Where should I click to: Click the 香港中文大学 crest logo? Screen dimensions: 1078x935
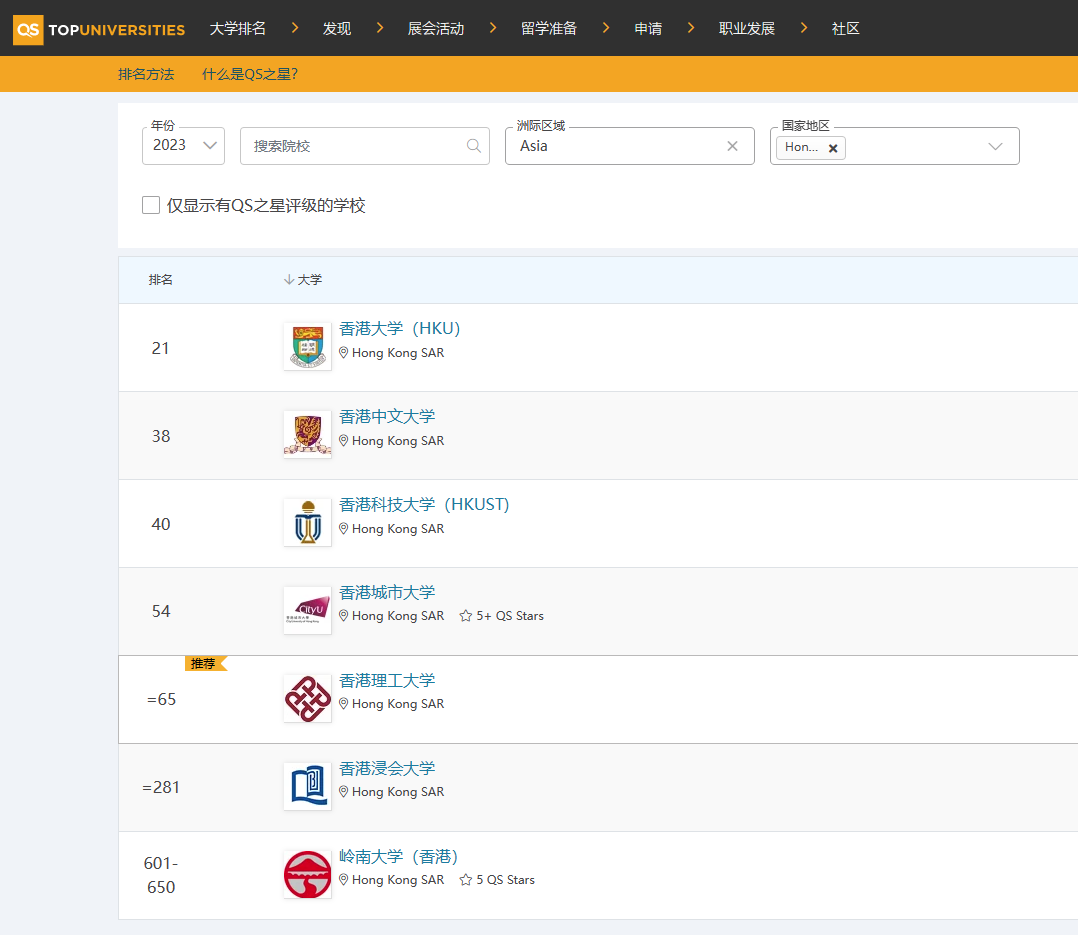click(307, 434)
